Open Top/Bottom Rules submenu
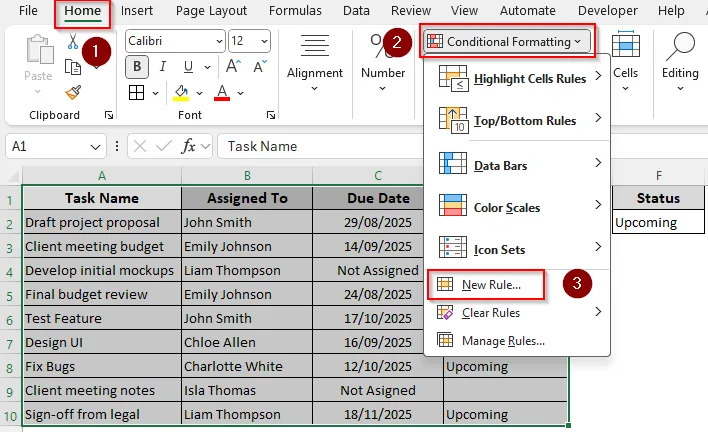This screenshot has width=708, height=432. tap(517, 121)
